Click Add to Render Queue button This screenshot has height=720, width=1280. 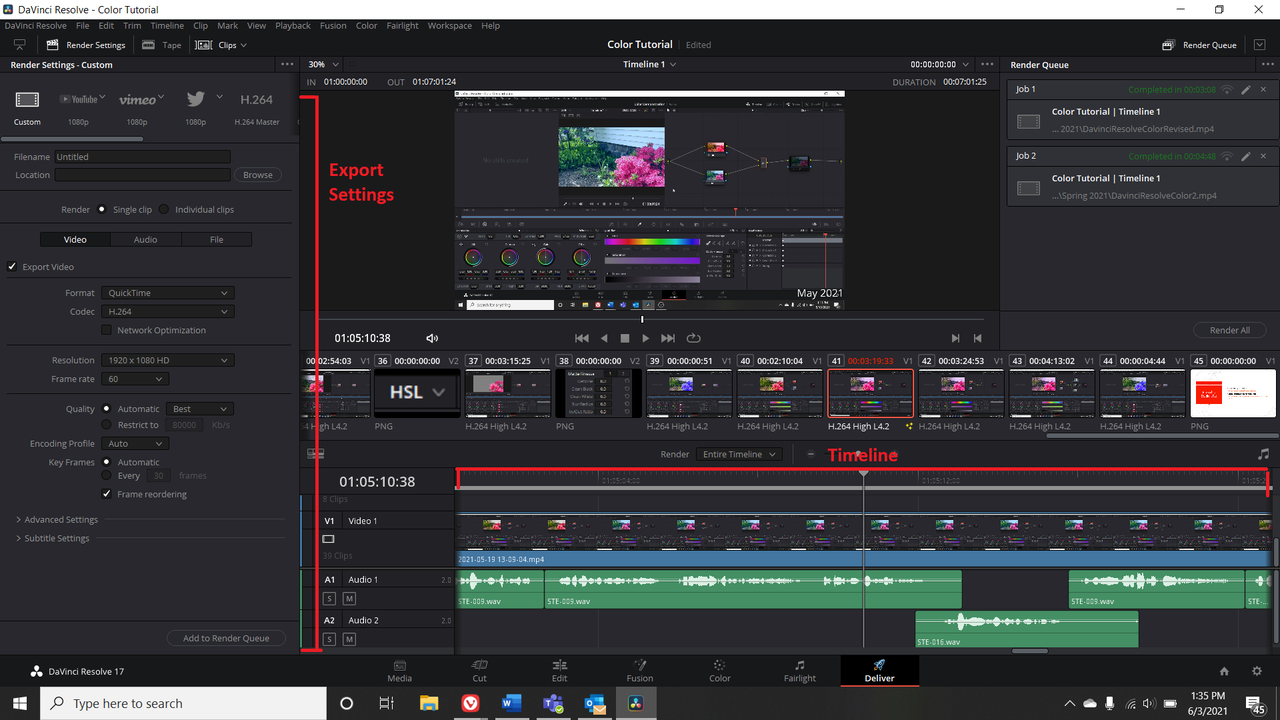[226, 638]
